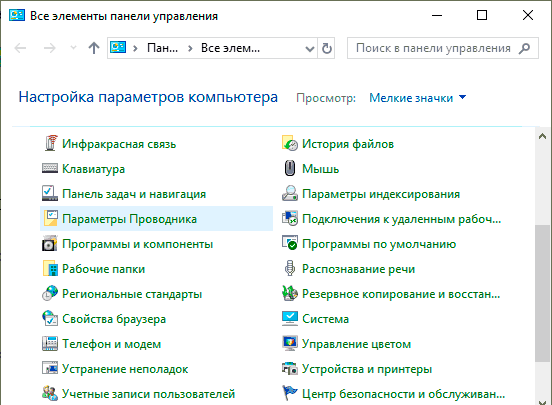Open the Устройства и принтеры icon
Screen dimensions: 552x405
tap(290, 368)
